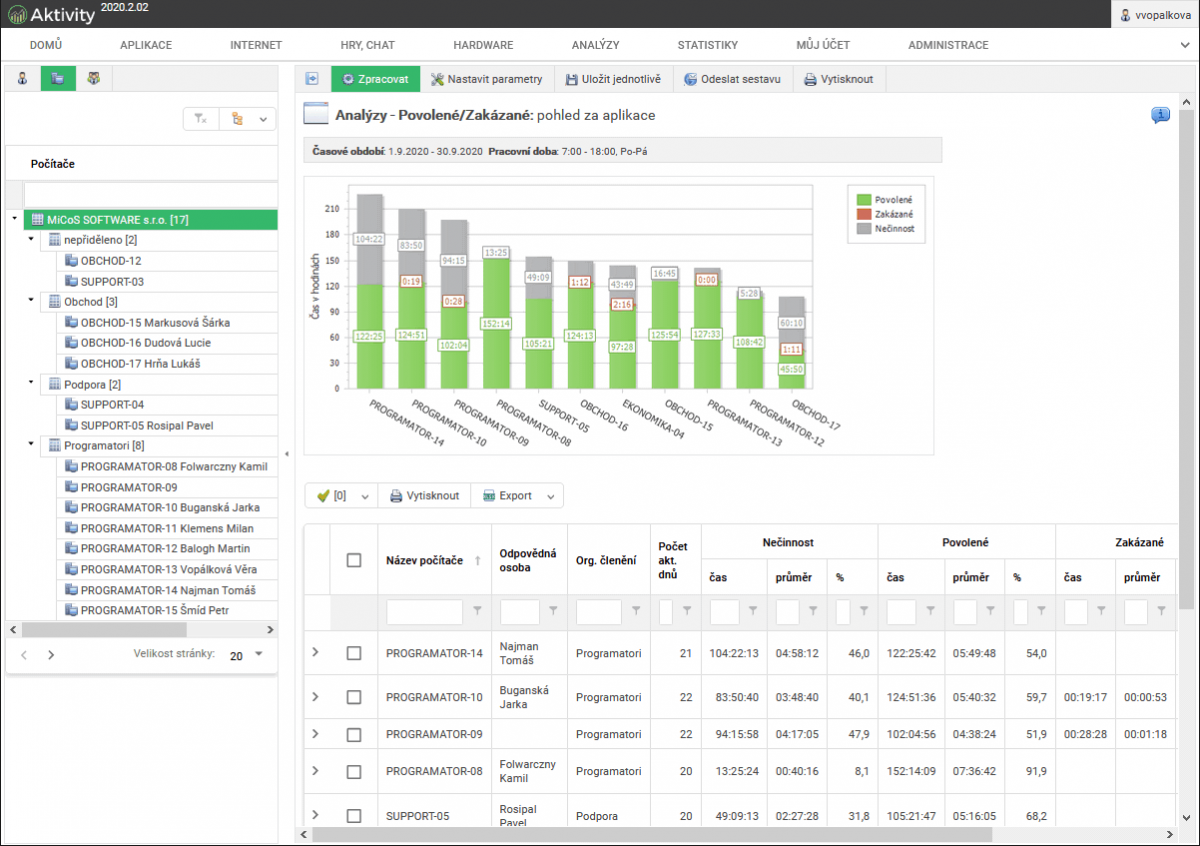
Task: Clear the tree filter with funnel icon
Action: pos(201,119)
